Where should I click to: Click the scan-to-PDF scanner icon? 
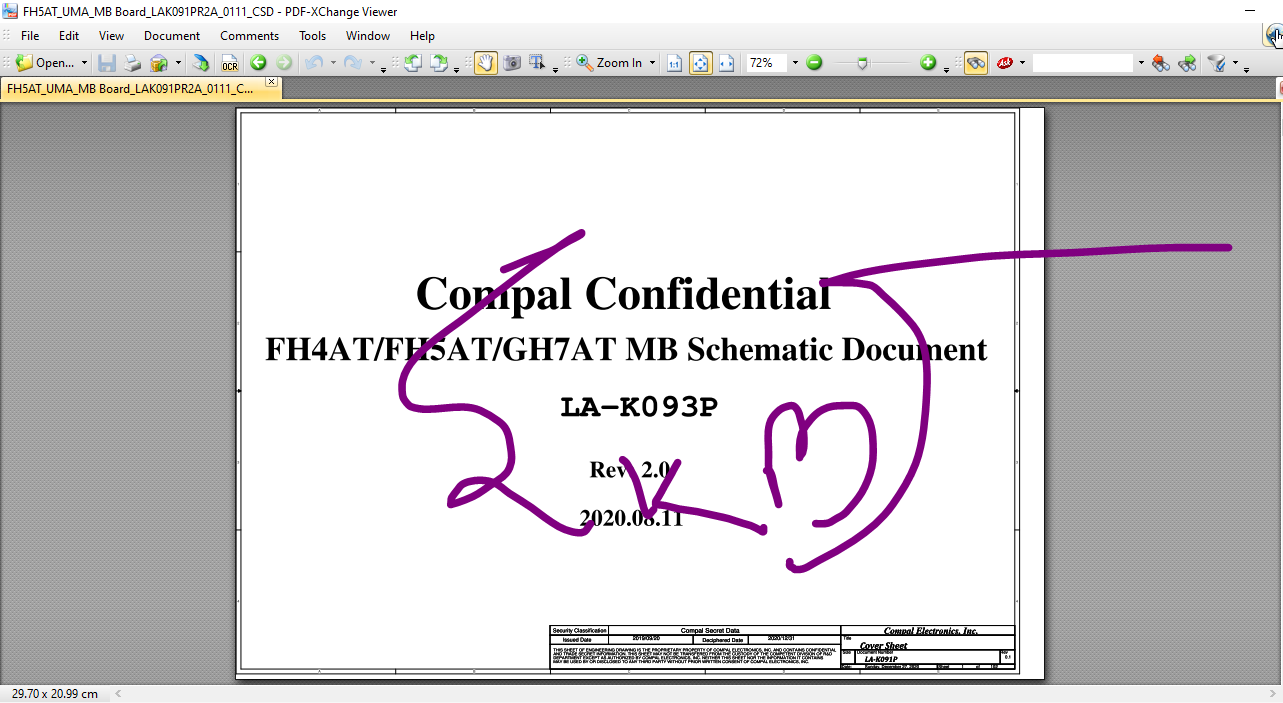point(201,63)
